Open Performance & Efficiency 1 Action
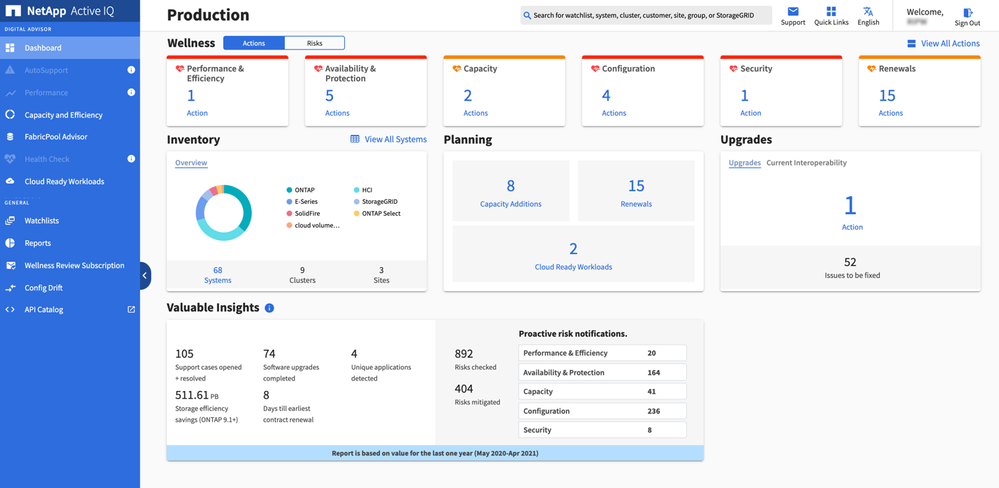 (x=197, y=103)
